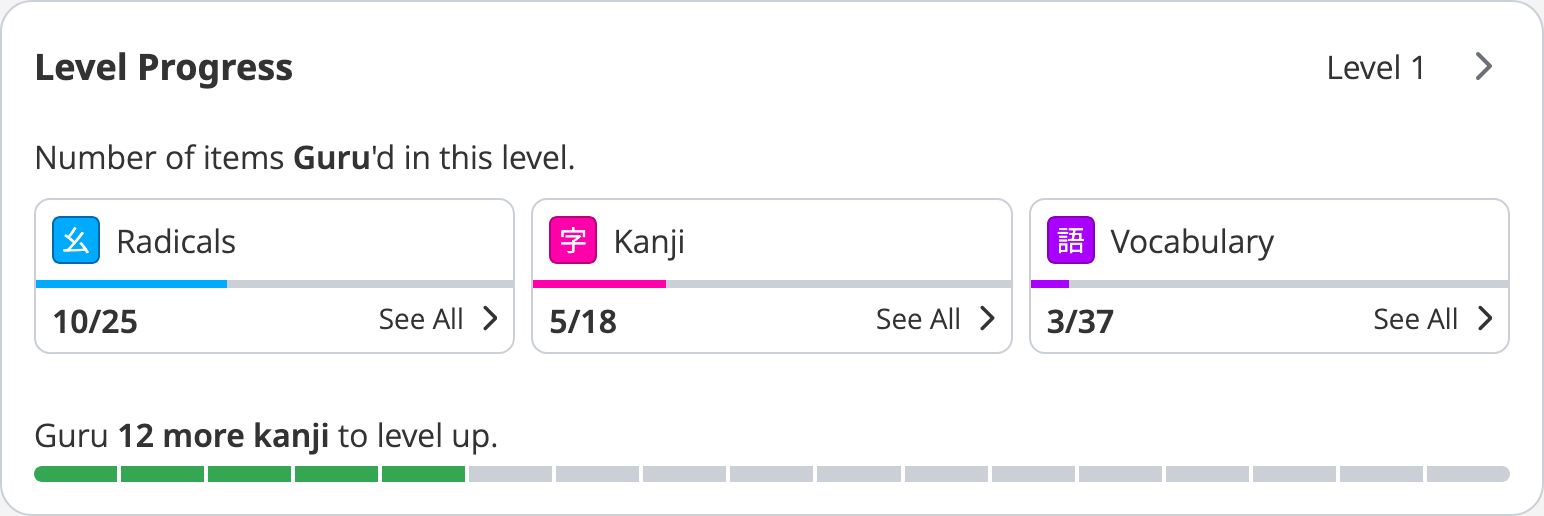The image size is (1544, 516).
Task: Click the Radicals card title
Action: pos(176,242)
